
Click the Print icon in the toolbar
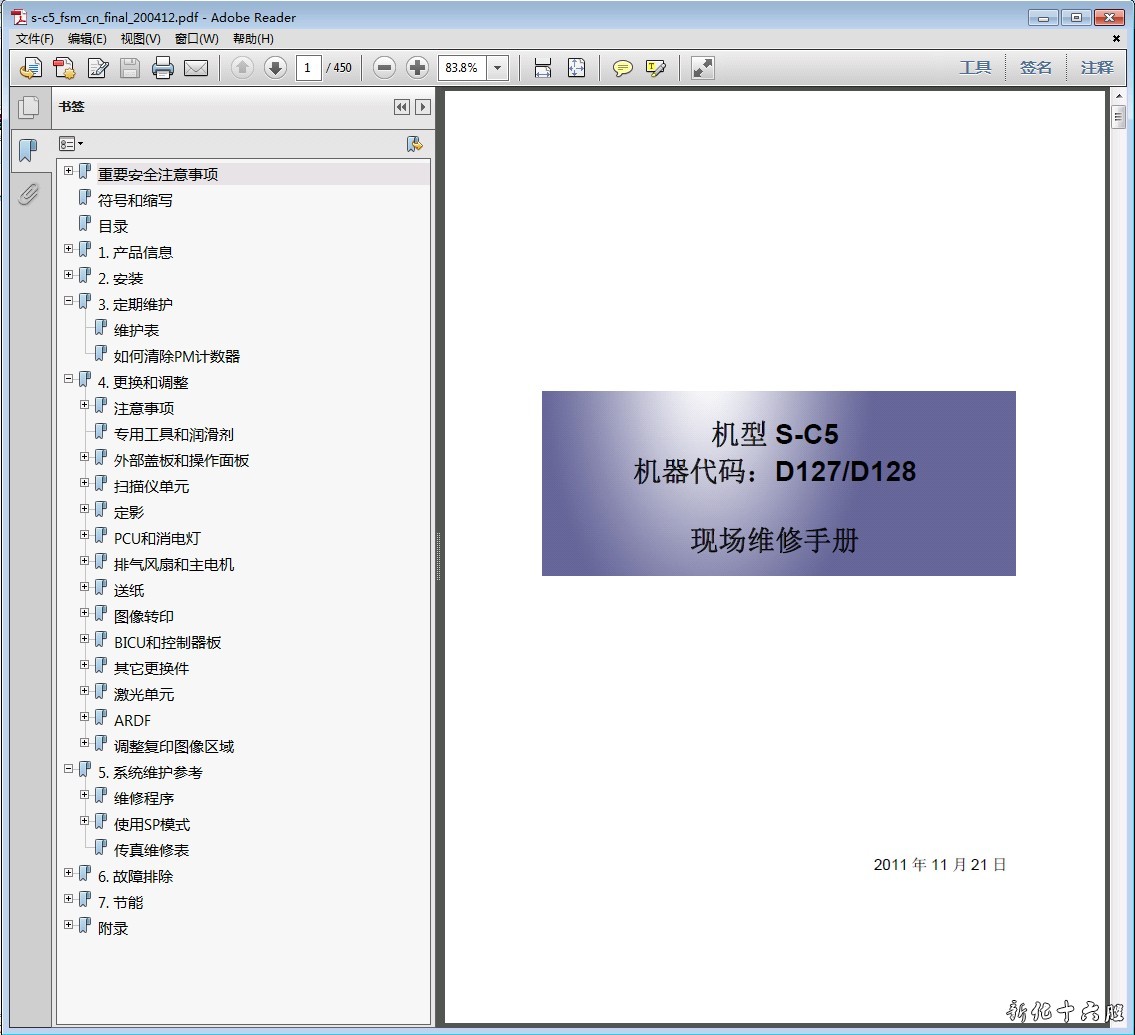pyautogui.click(x=163, y=68)
